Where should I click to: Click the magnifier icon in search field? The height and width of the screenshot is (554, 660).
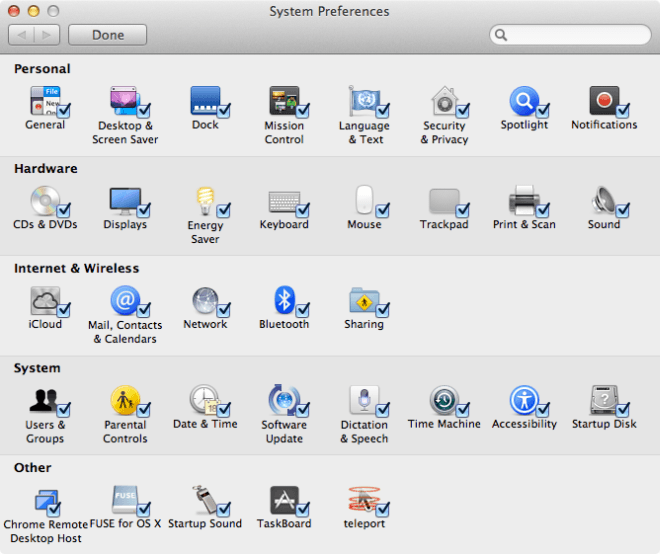(x=501, y=35)
